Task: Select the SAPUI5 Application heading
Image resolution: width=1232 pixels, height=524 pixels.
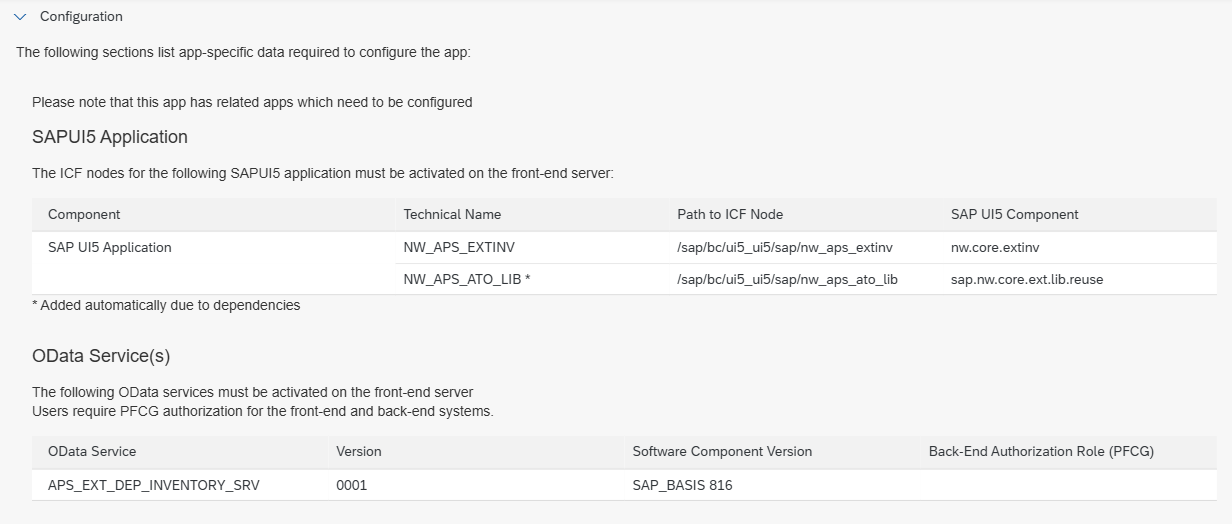Action: (110, 137)
